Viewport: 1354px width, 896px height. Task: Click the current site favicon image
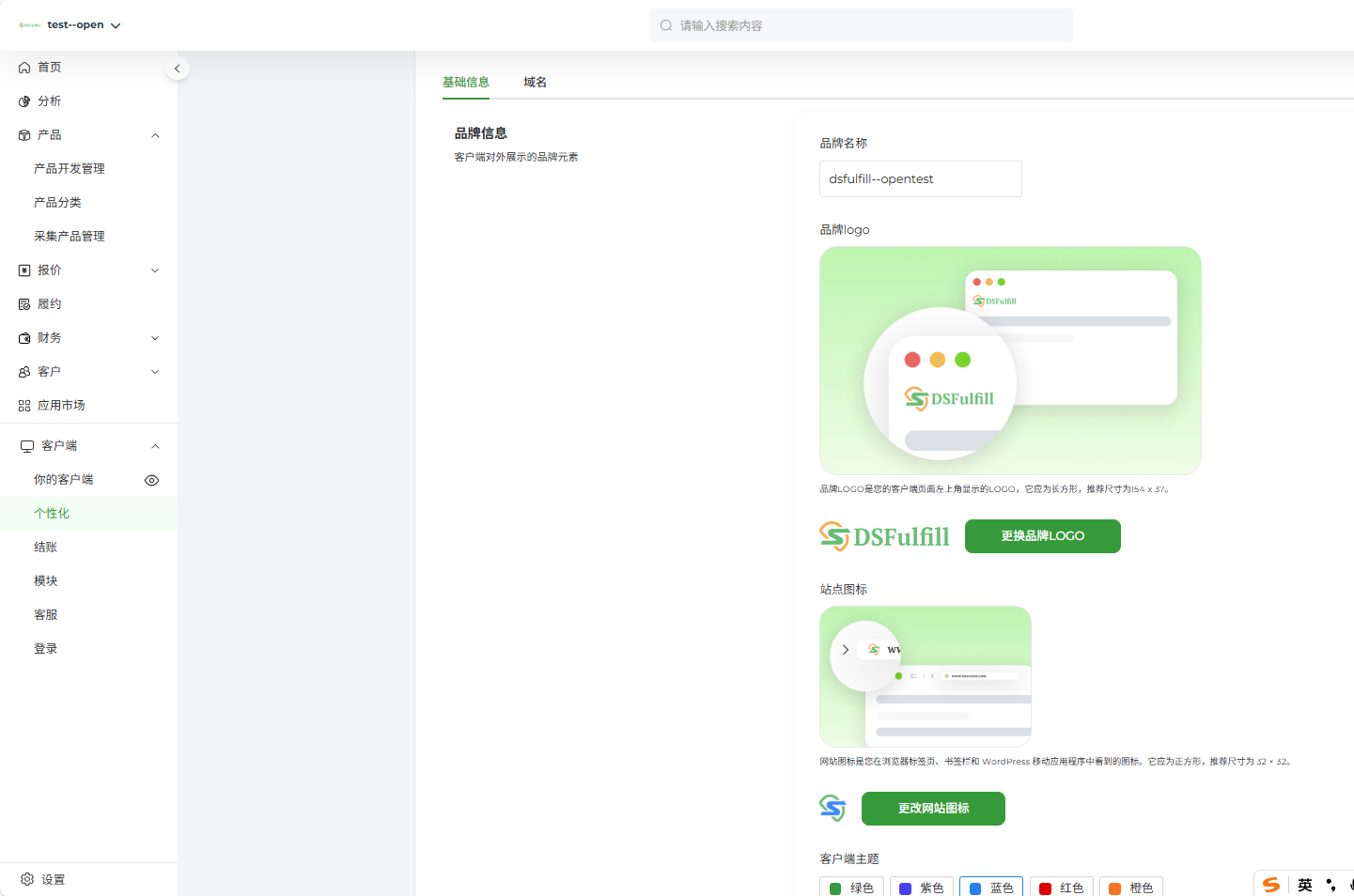point(833,809)
